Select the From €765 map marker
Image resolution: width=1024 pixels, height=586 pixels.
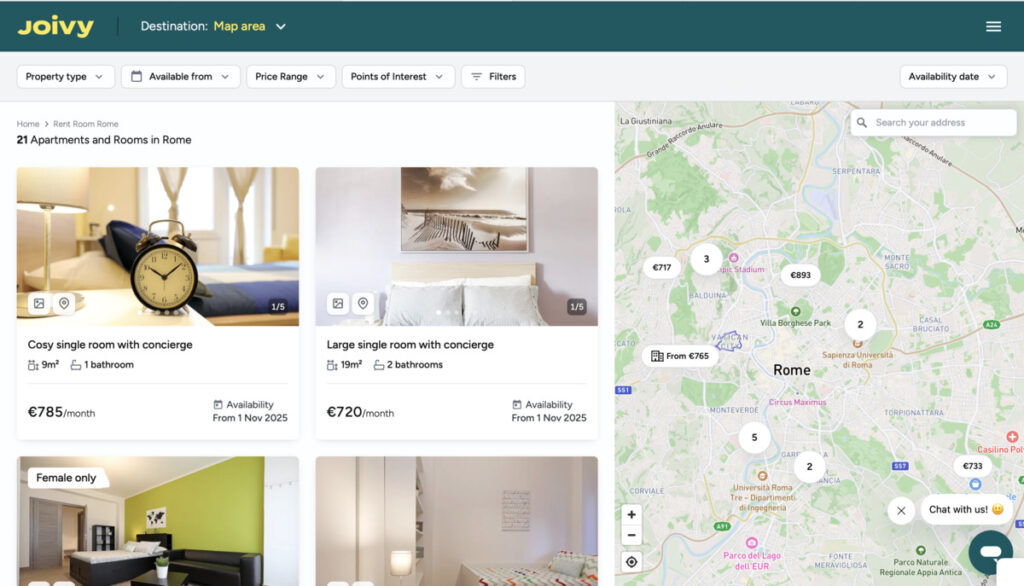(680, 356)
